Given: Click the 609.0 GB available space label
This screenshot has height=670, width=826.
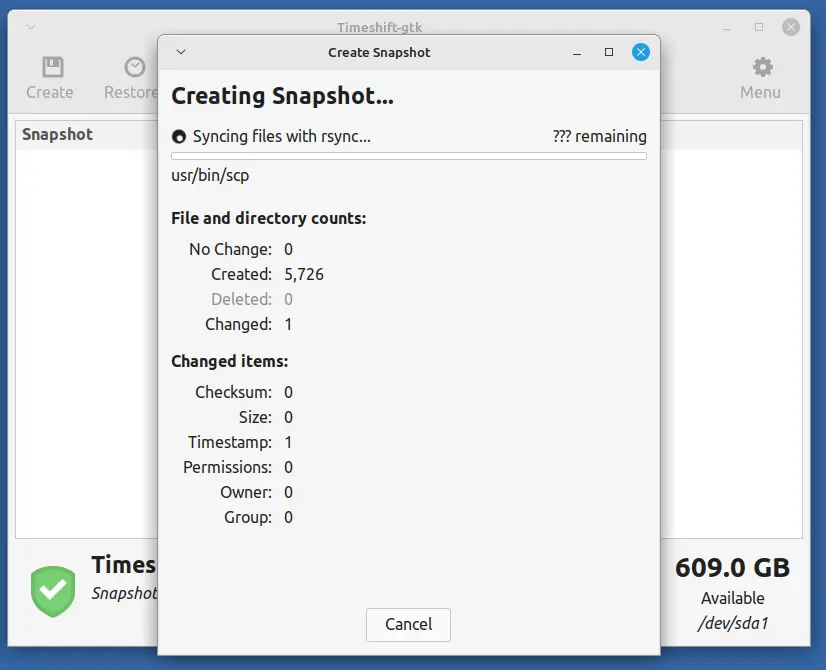Looking at the screenshot, I should click(x=732, y=568).
